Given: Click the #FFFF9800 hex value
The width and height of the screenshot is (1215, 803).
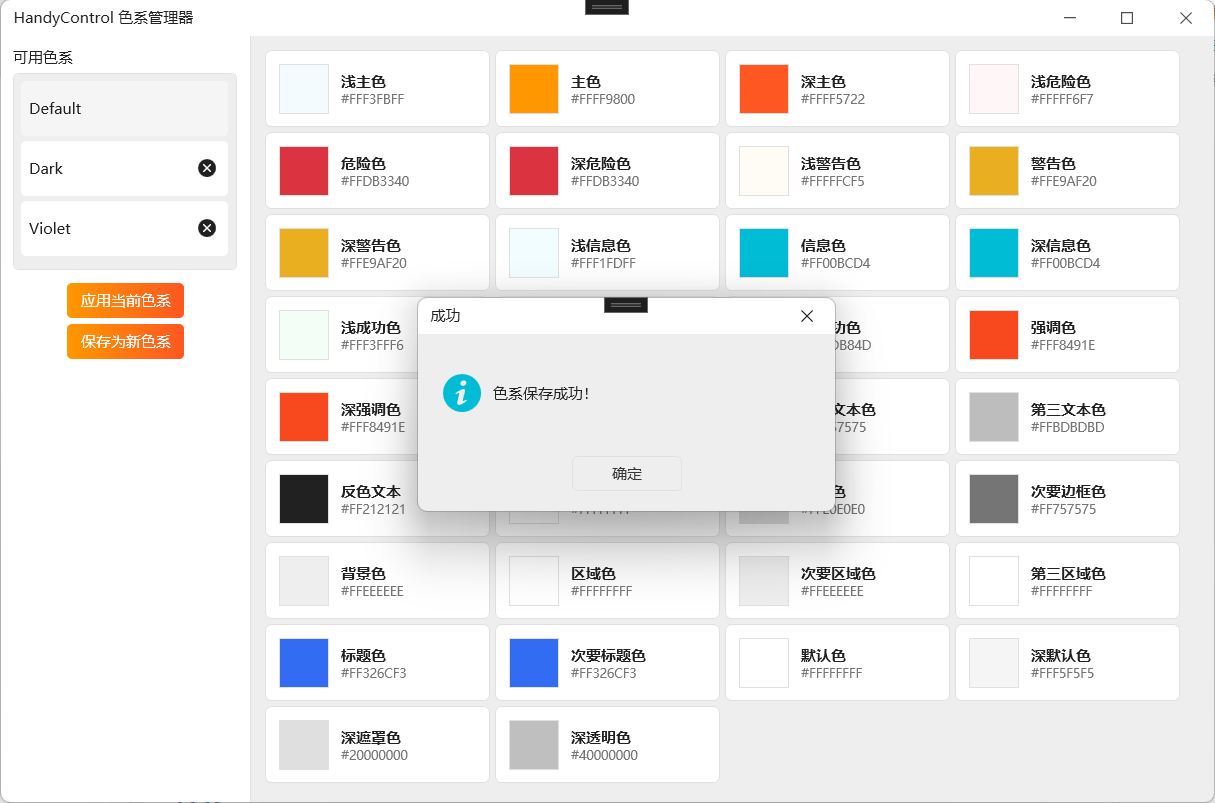Looking at the screenshot, I should tap(603, 99).
